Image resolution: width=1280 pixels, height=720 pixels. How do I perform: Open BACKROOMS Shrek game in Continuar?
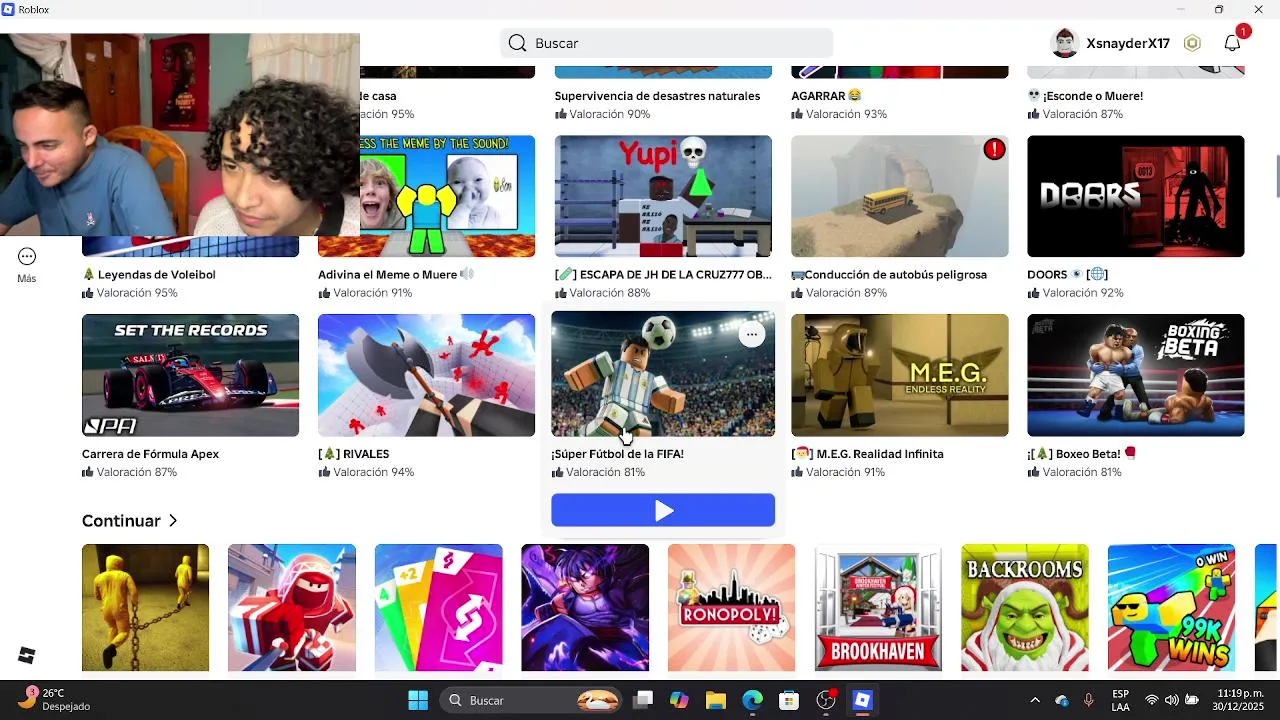coord(1025,608)
